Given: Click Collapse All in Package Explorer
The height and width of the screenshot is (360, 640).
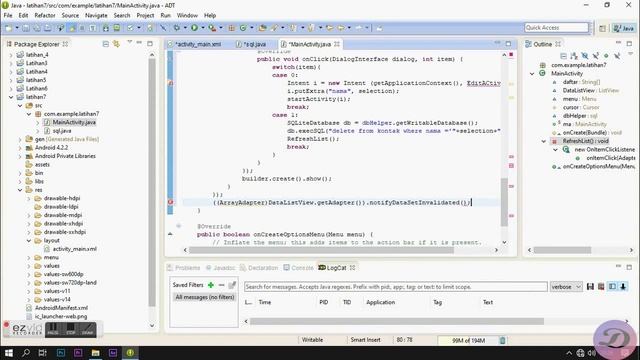Looking at the screenshot, I should pyautogui.click(x=106, y=44).
